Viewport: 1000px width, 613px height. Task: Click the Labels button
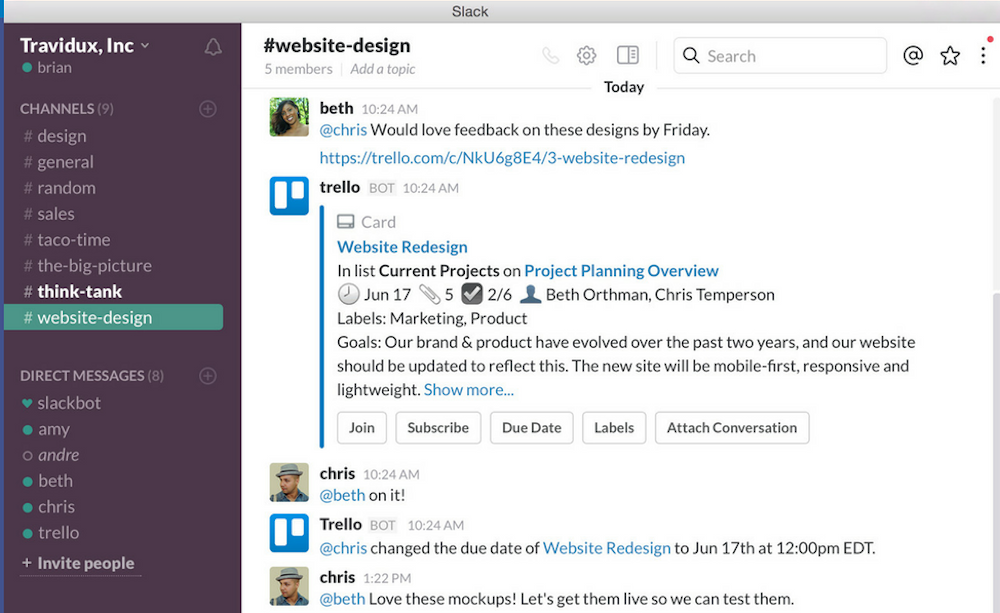614,427
